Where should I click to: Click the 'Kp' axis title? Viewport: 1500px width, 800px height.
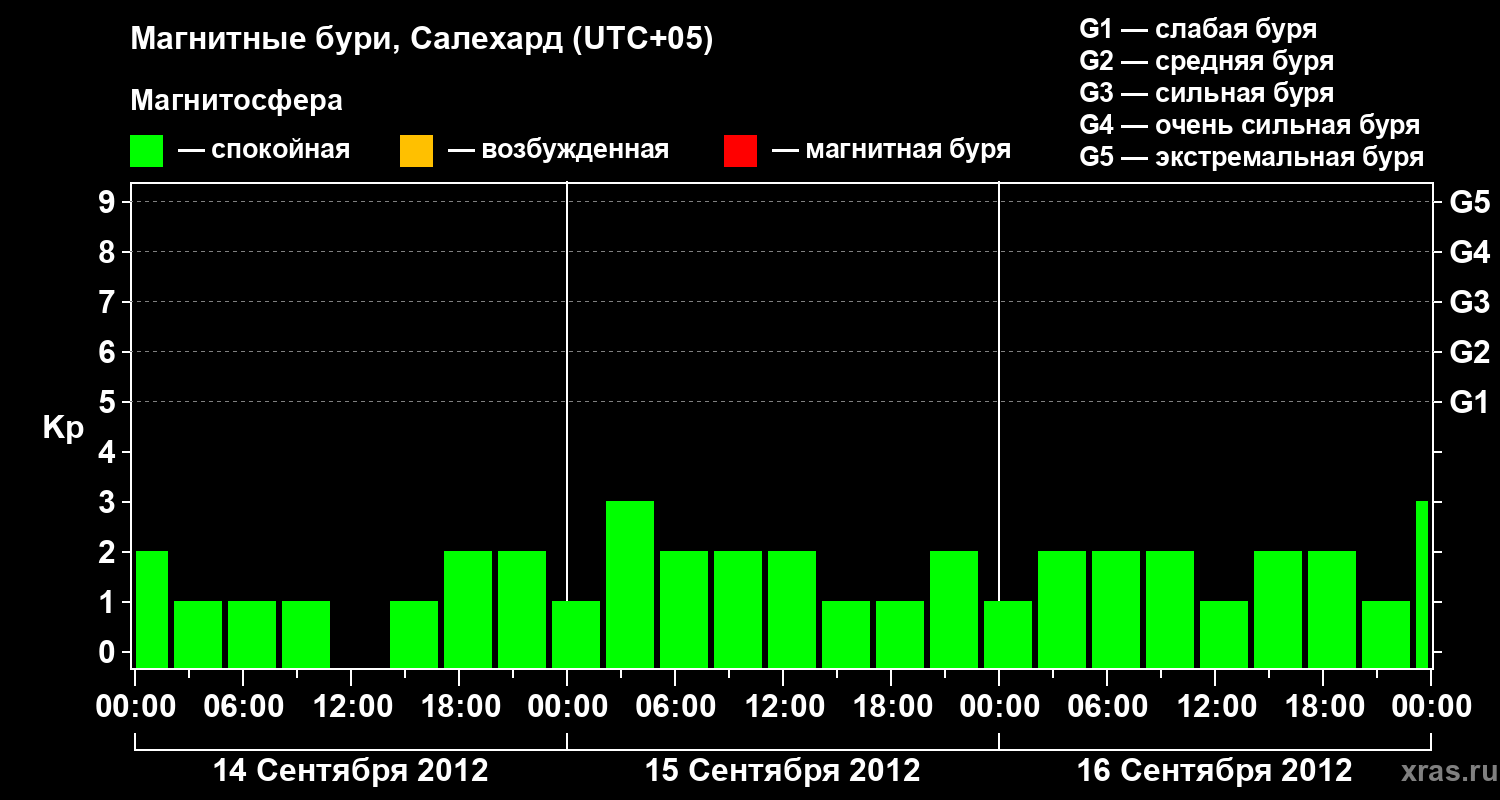click(63, 428)
